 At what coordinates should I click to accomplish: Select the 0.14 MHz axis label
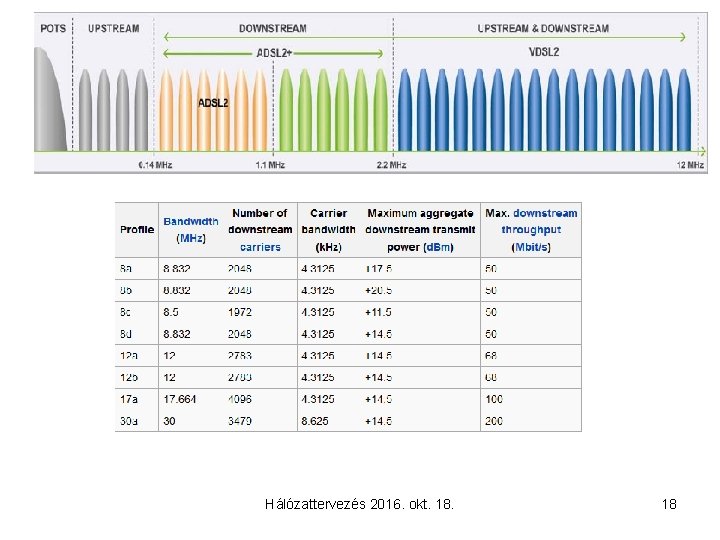[x=155, y=165]
